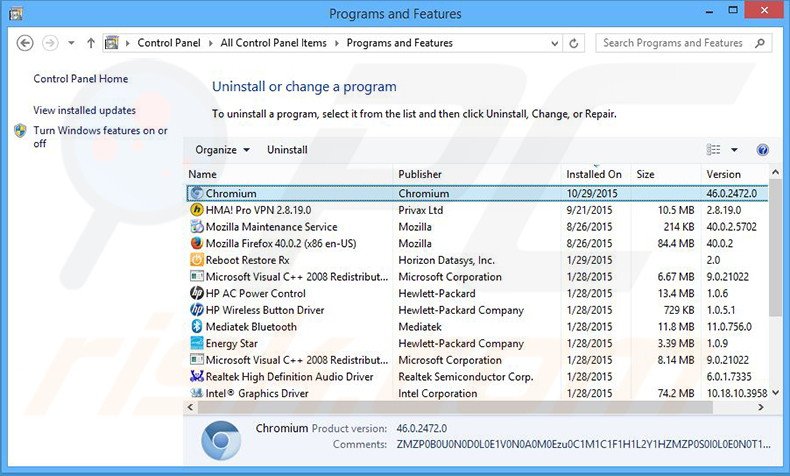
Task: Select HP AC Power Control icon
Action: coord(196,293)
